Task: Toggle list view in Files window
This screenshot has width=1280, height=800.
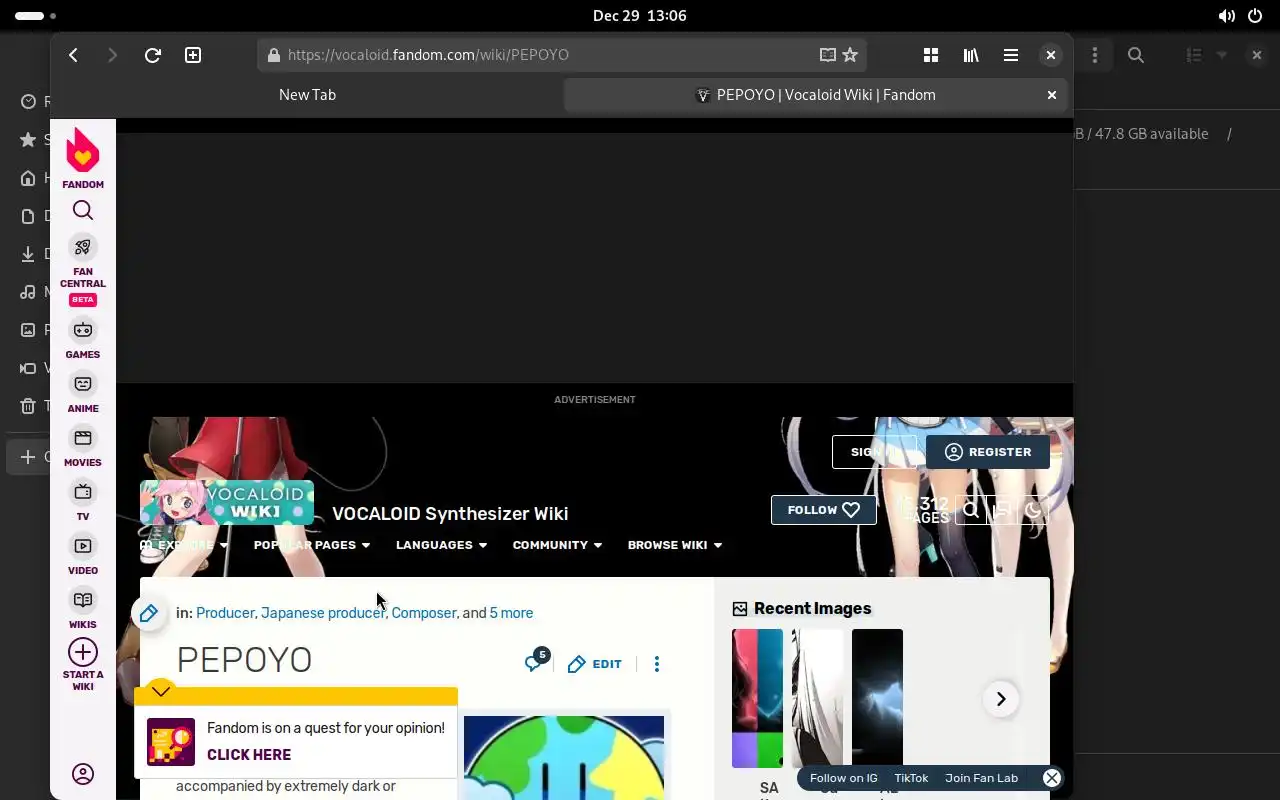Action: click(x=1194, y=55)
